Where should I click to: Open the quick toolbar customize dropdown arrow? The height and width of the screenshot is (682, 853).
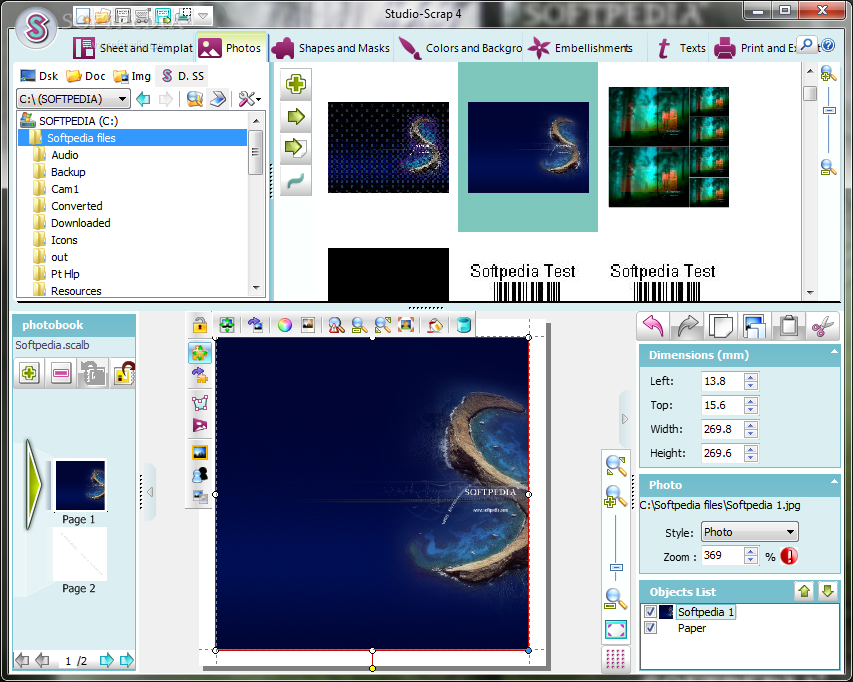pos(203,16)
